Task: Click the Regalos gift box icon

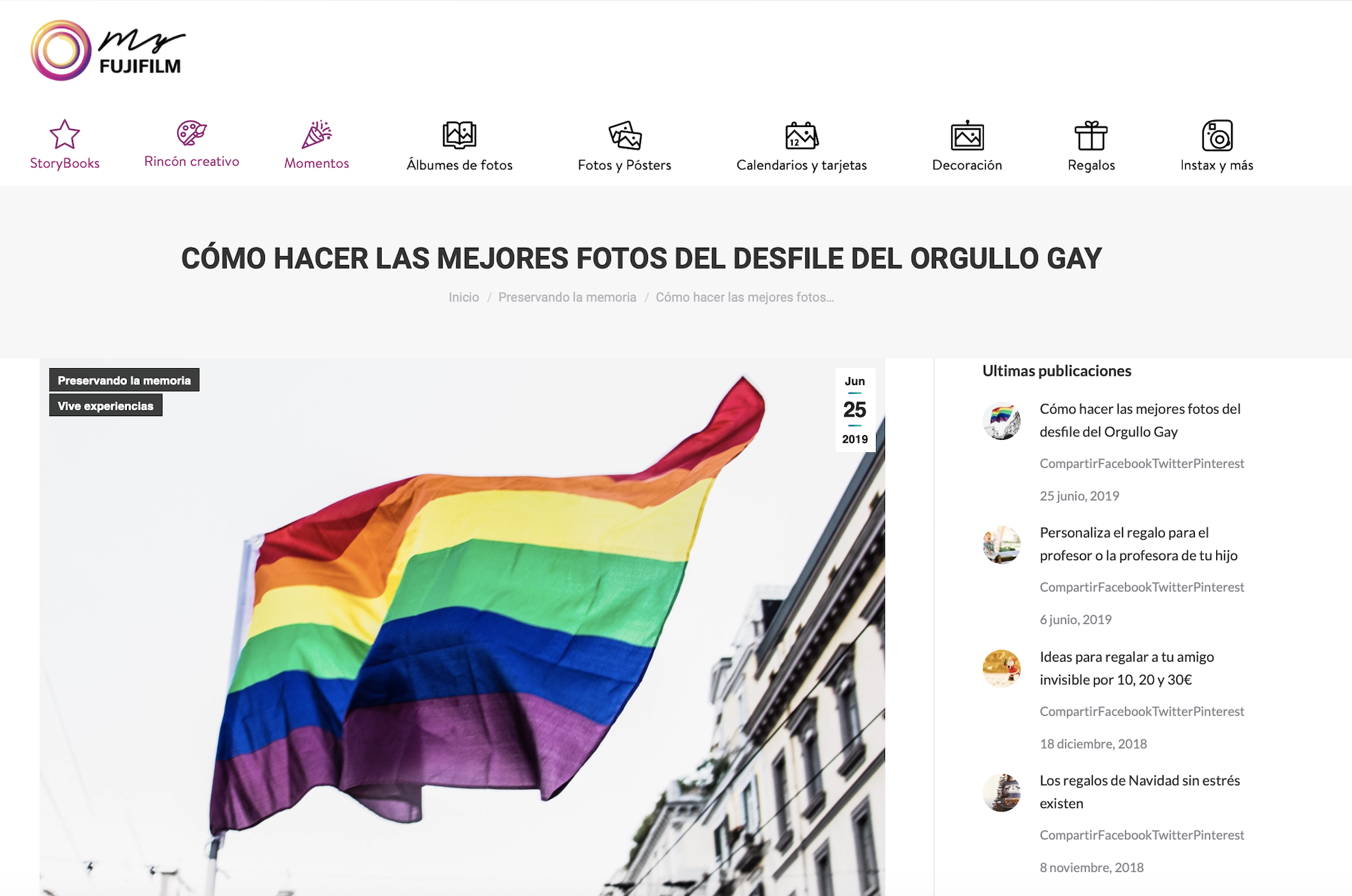Action: click(1091, 135)
